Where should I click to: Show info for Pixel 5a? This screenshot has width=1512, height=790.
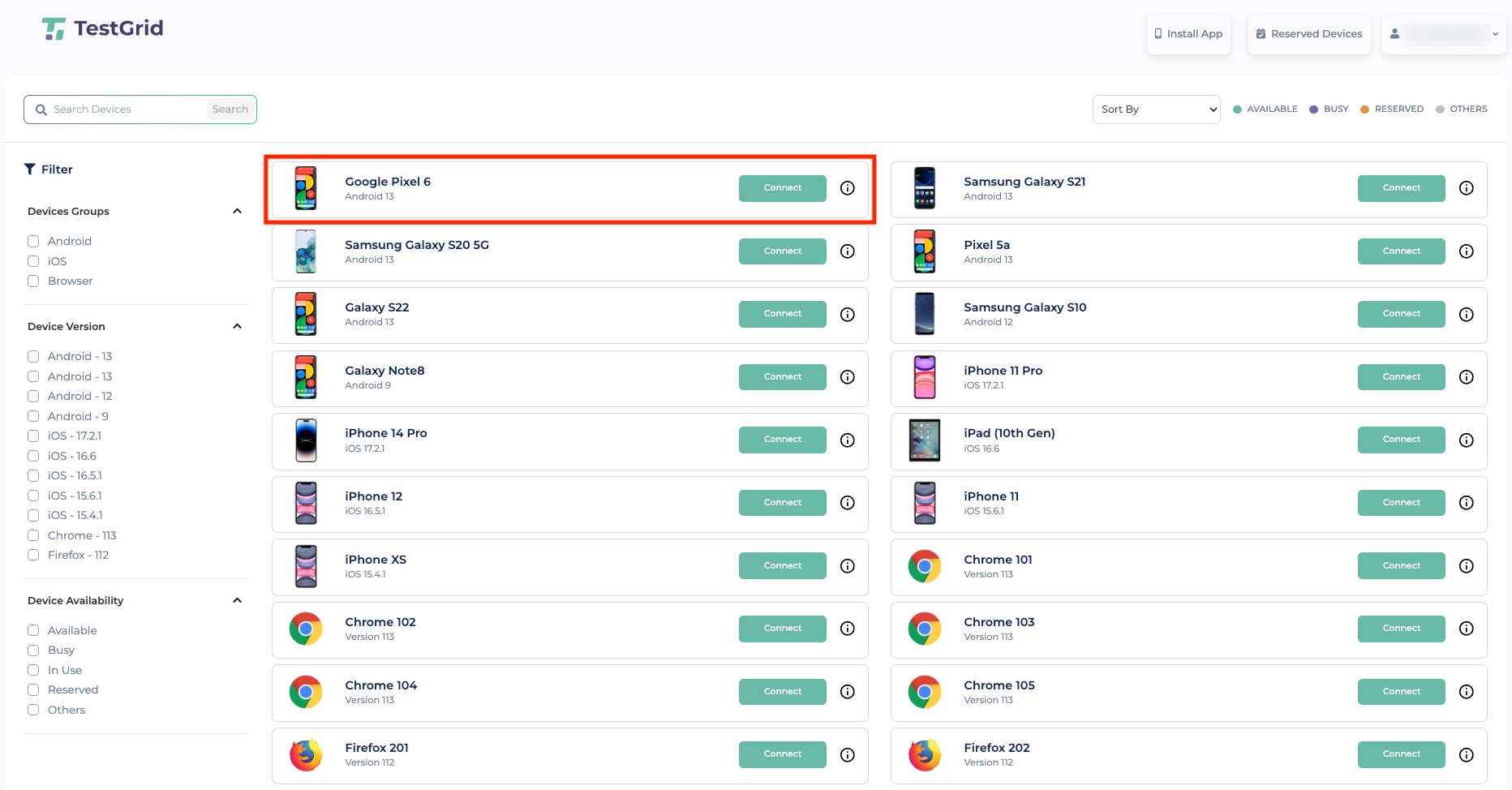1467,251
